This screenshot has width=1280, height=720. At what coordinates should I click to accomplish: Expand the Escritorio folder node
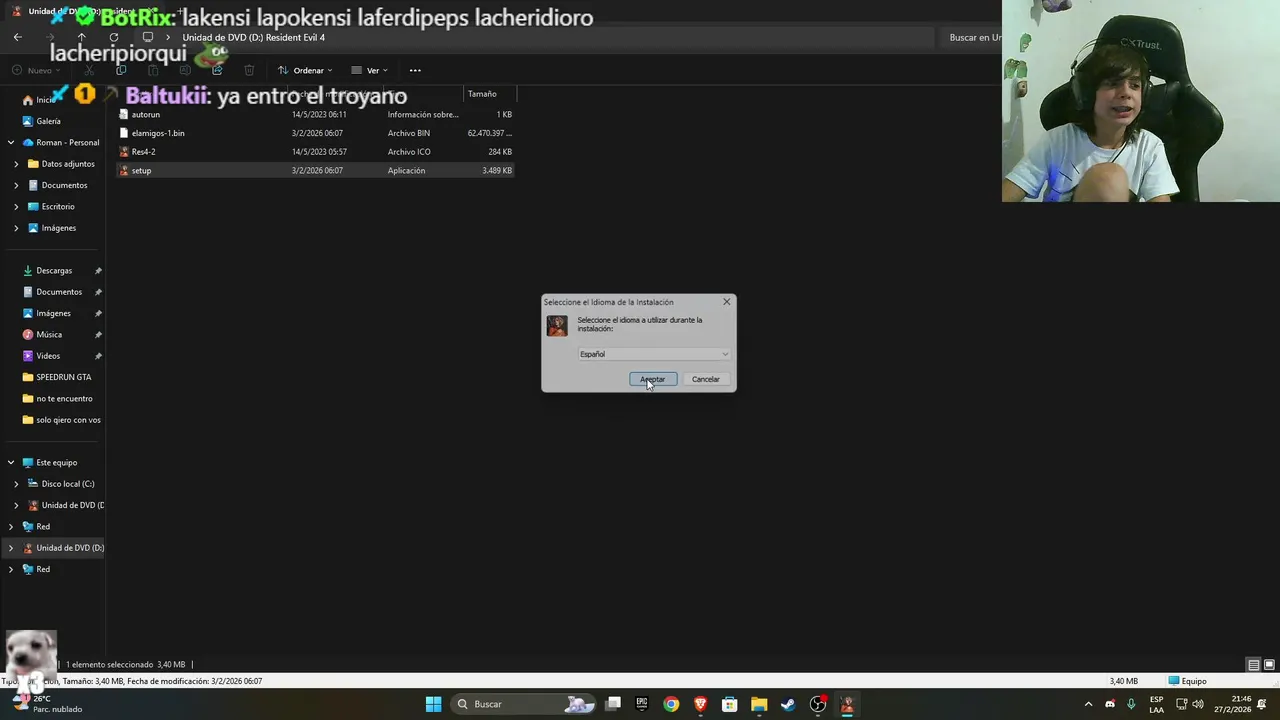click(16, 206)
